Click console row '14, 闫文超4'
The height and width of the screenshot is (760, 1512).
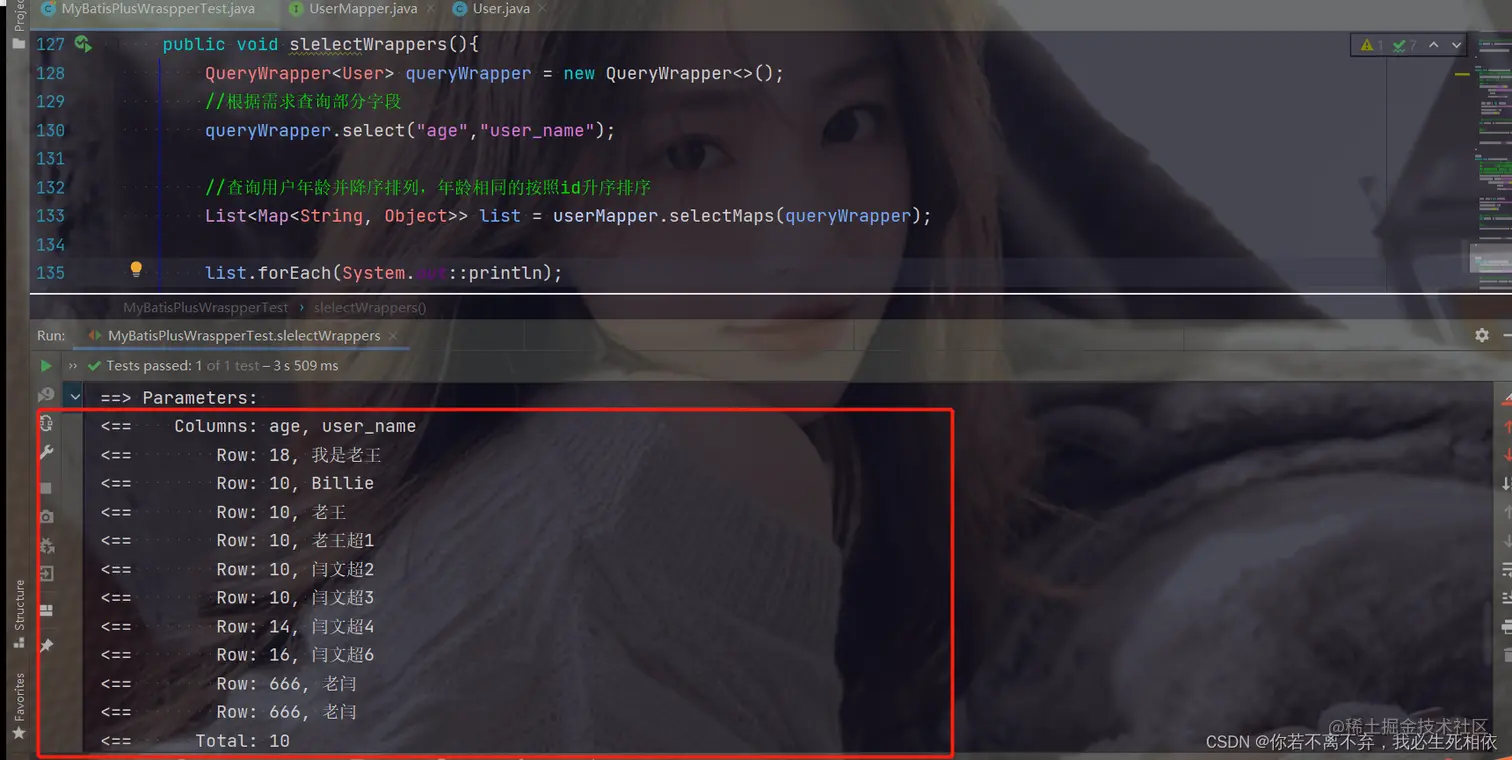coord(237,626)
